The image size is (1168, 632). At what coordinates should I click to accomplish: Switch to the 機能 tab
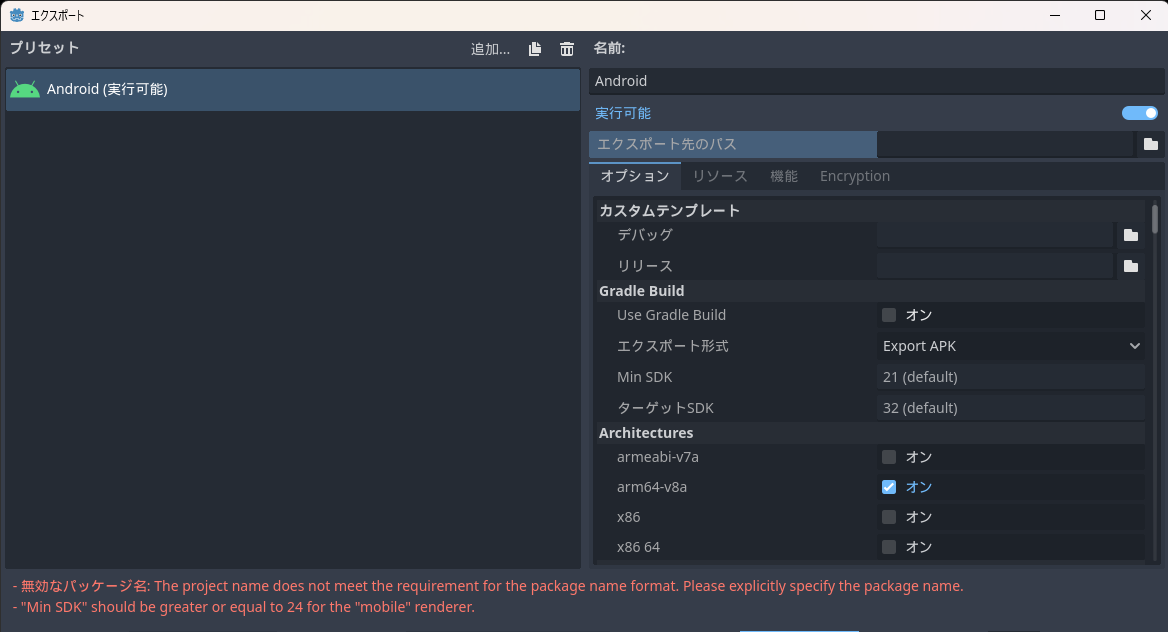click(784, 176)
